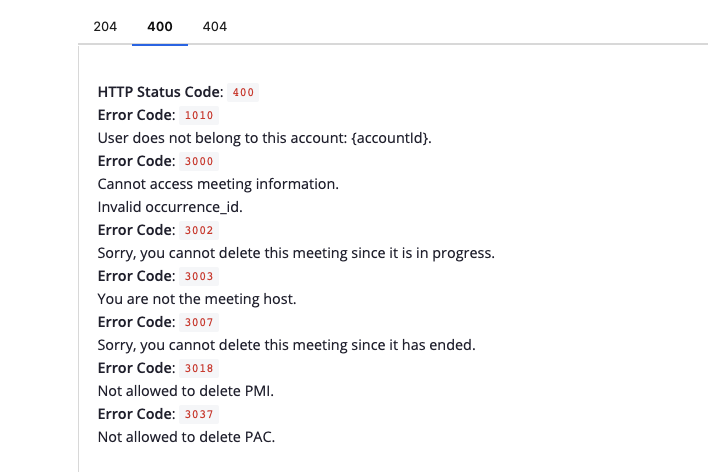
Task: Select the 400 response tab
Action: (x=159, y=26)
